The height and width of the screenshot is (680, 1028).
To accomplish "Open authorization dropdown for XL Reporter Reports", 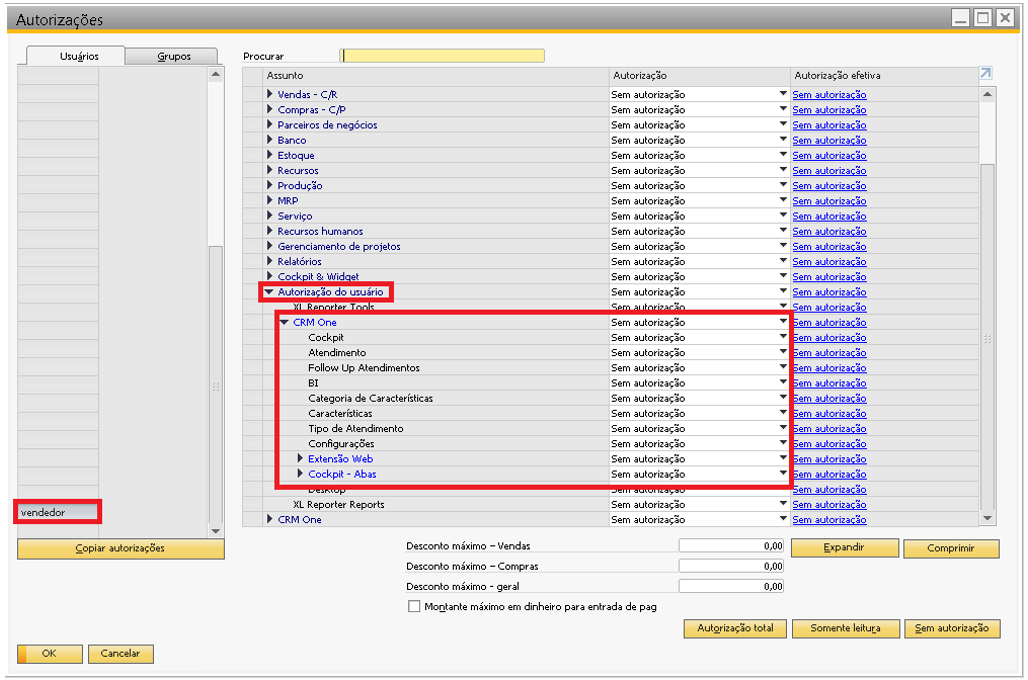I will 783,504.
